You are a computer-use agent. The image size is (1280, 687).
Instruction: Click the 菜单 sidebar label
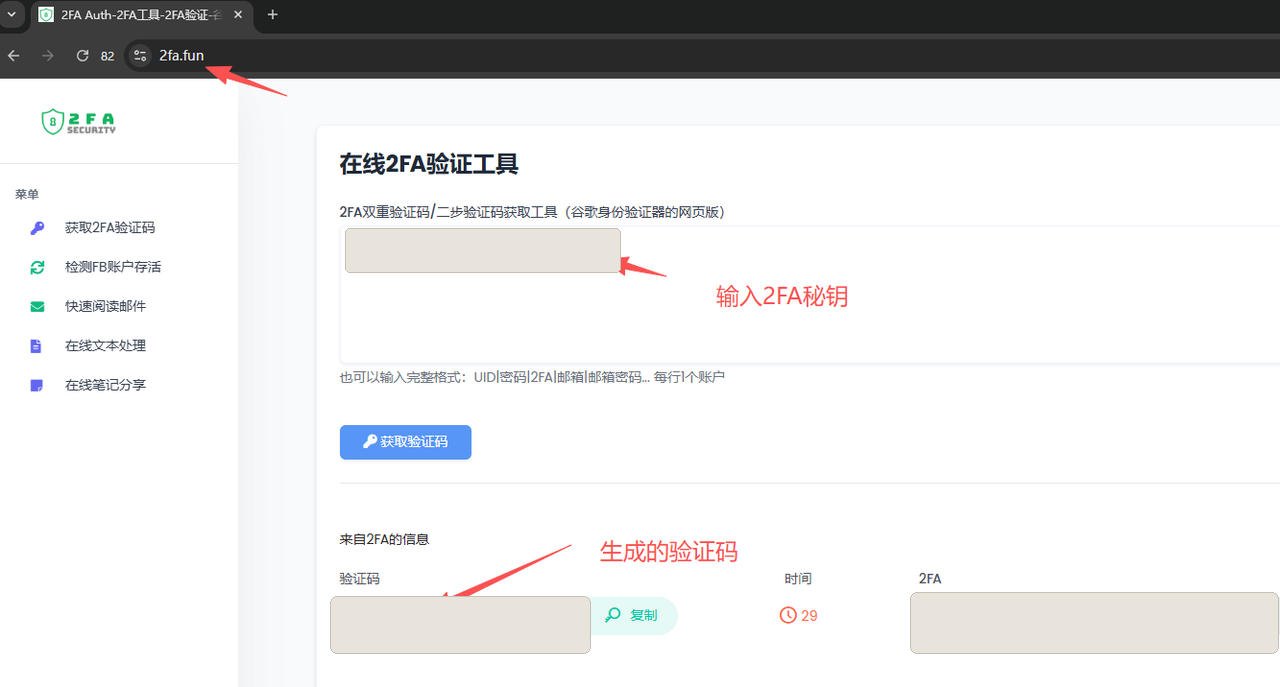tap(27, 194)
